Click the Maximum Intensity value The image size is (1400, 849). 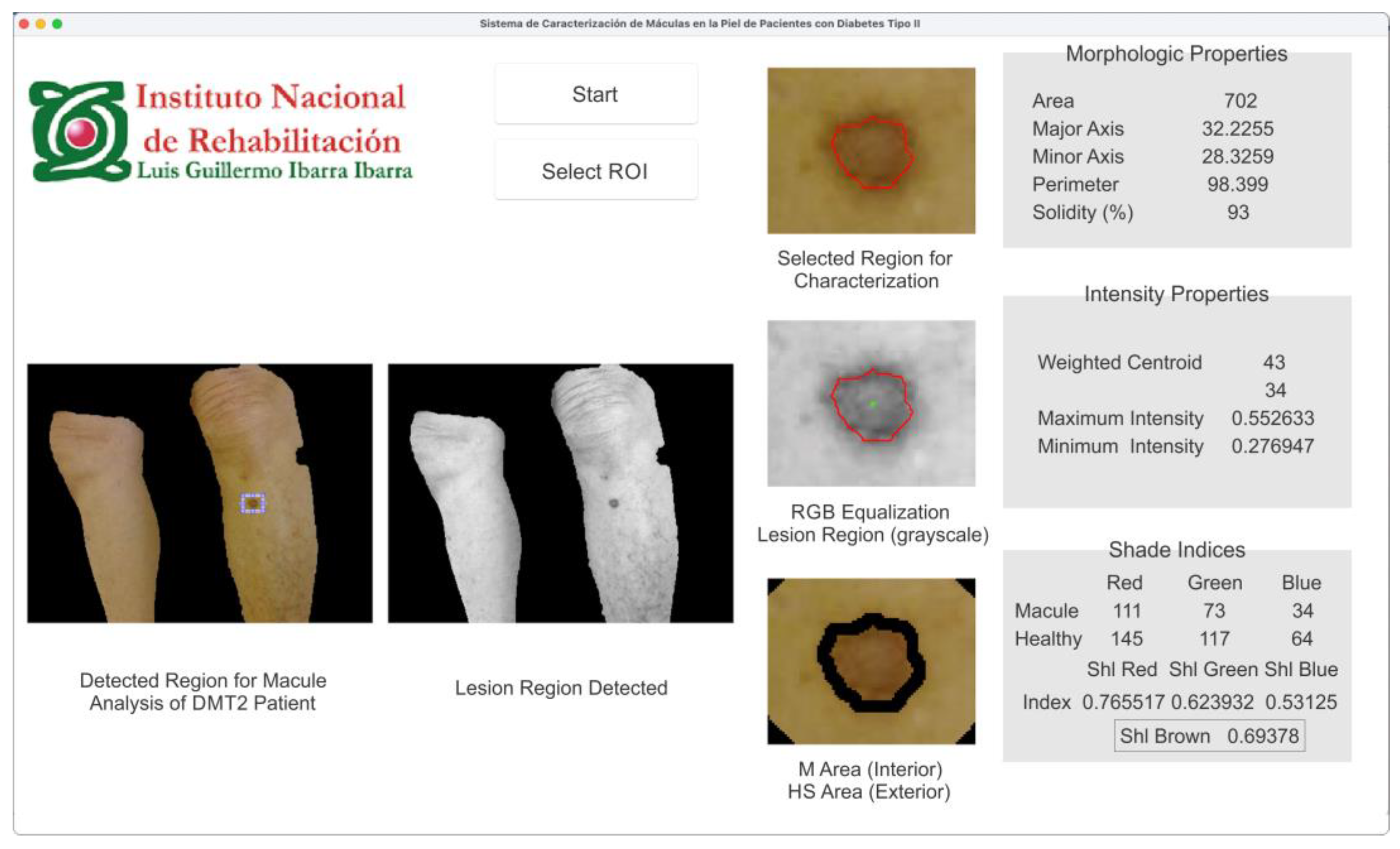1272,418
